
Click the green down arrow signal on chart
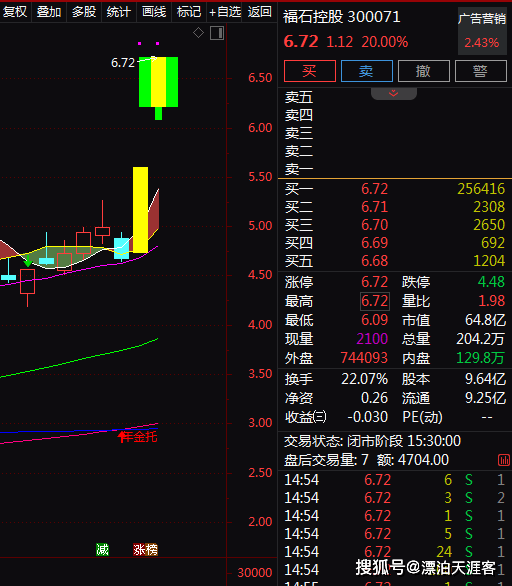click(27, 261)
